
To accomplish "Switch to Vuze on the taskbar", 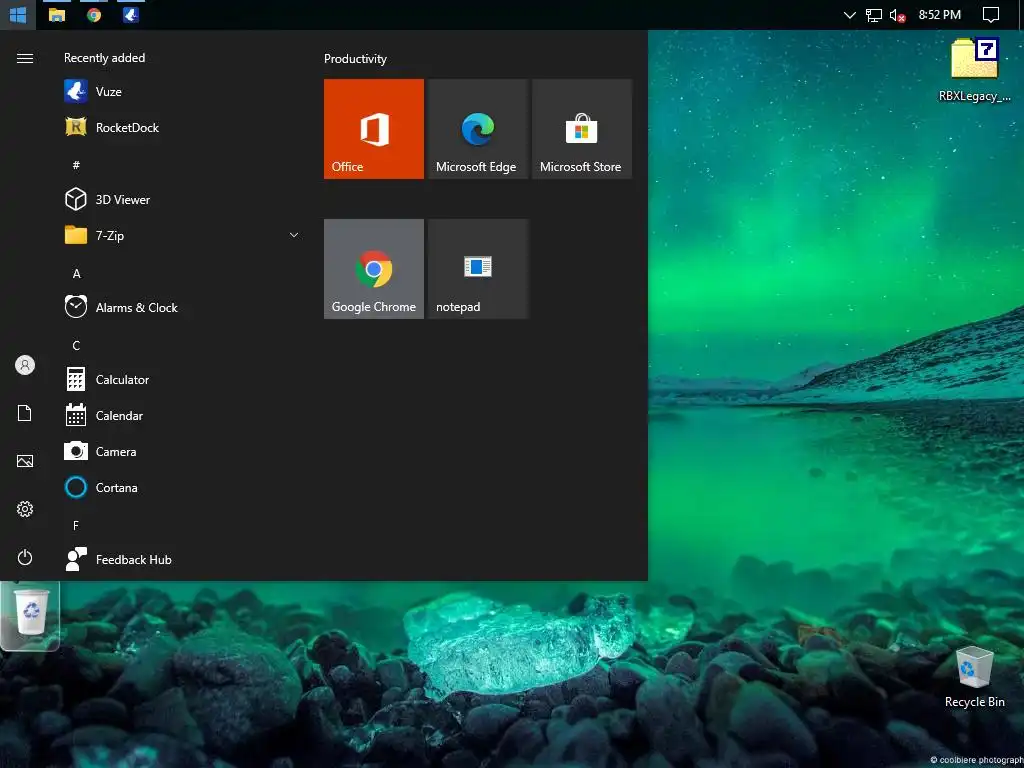I will (131, 15).
